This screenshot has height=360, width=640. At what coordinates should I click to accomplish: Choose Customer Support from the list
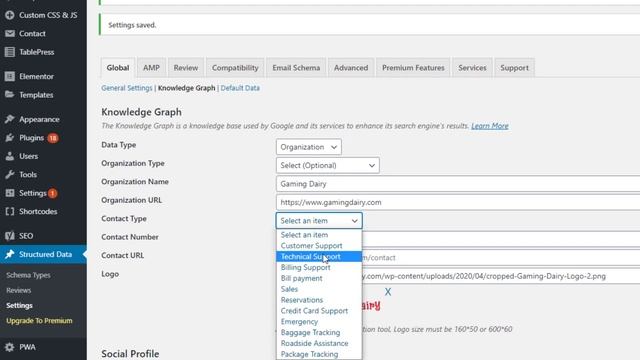click(319, 246)
